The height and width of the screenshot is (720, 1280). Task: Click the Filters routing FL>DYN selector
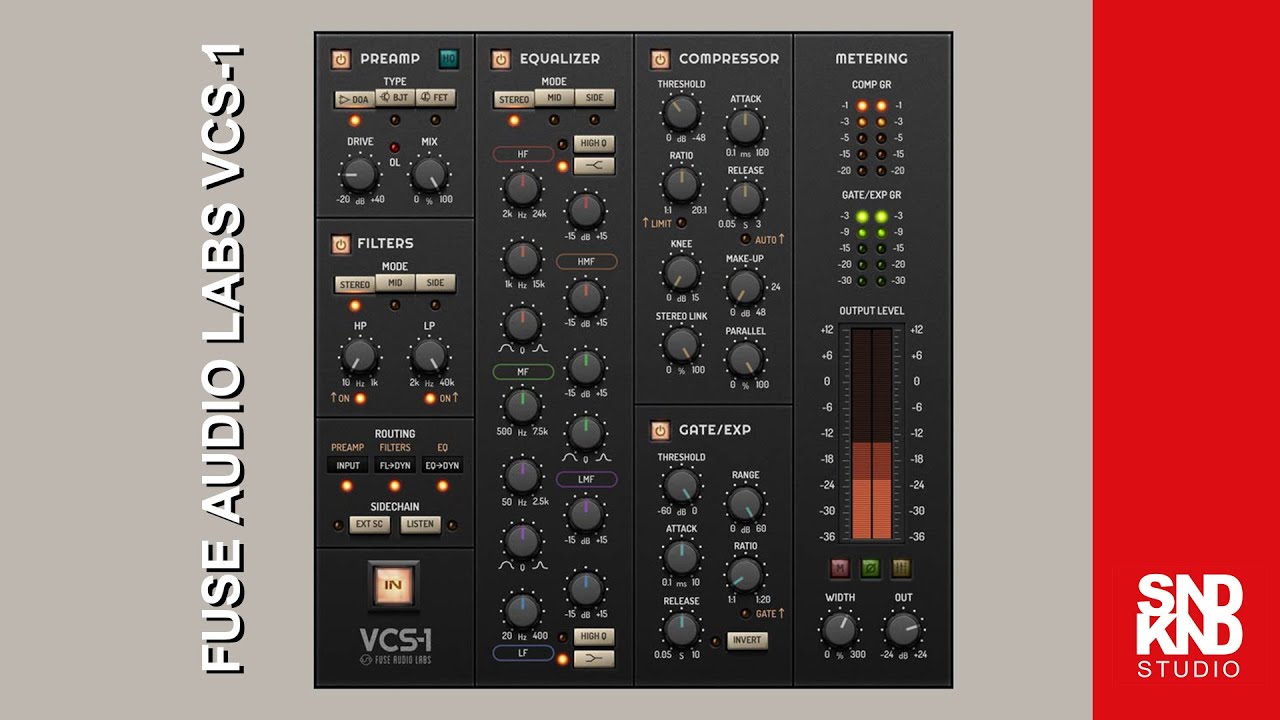(395, 465)
